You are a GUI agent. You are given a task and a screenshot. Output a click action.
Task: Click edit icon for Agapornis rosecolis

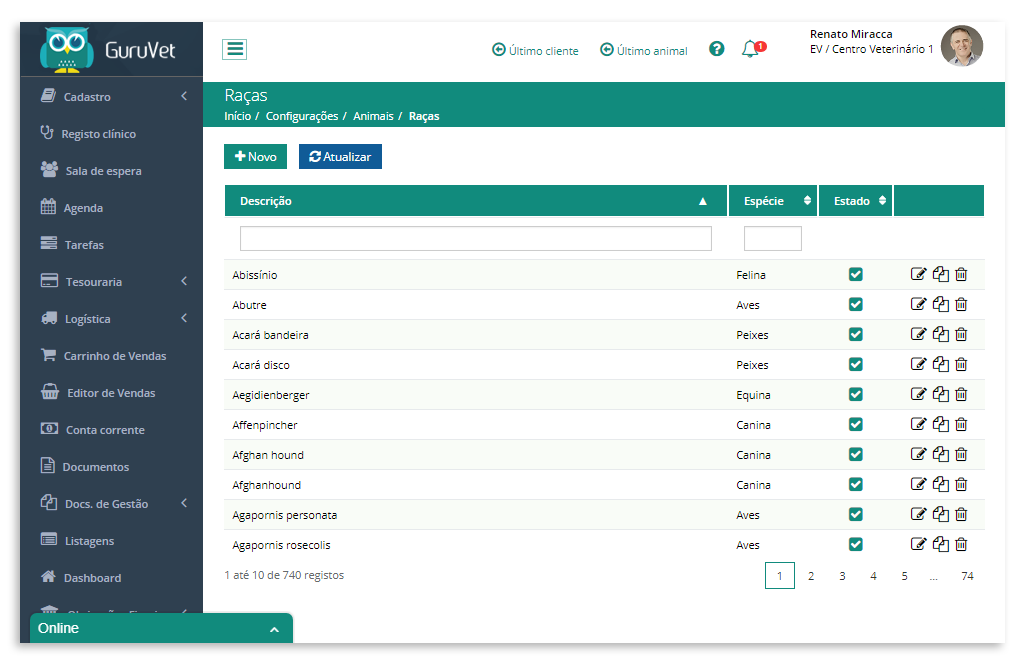click(918, 545)
